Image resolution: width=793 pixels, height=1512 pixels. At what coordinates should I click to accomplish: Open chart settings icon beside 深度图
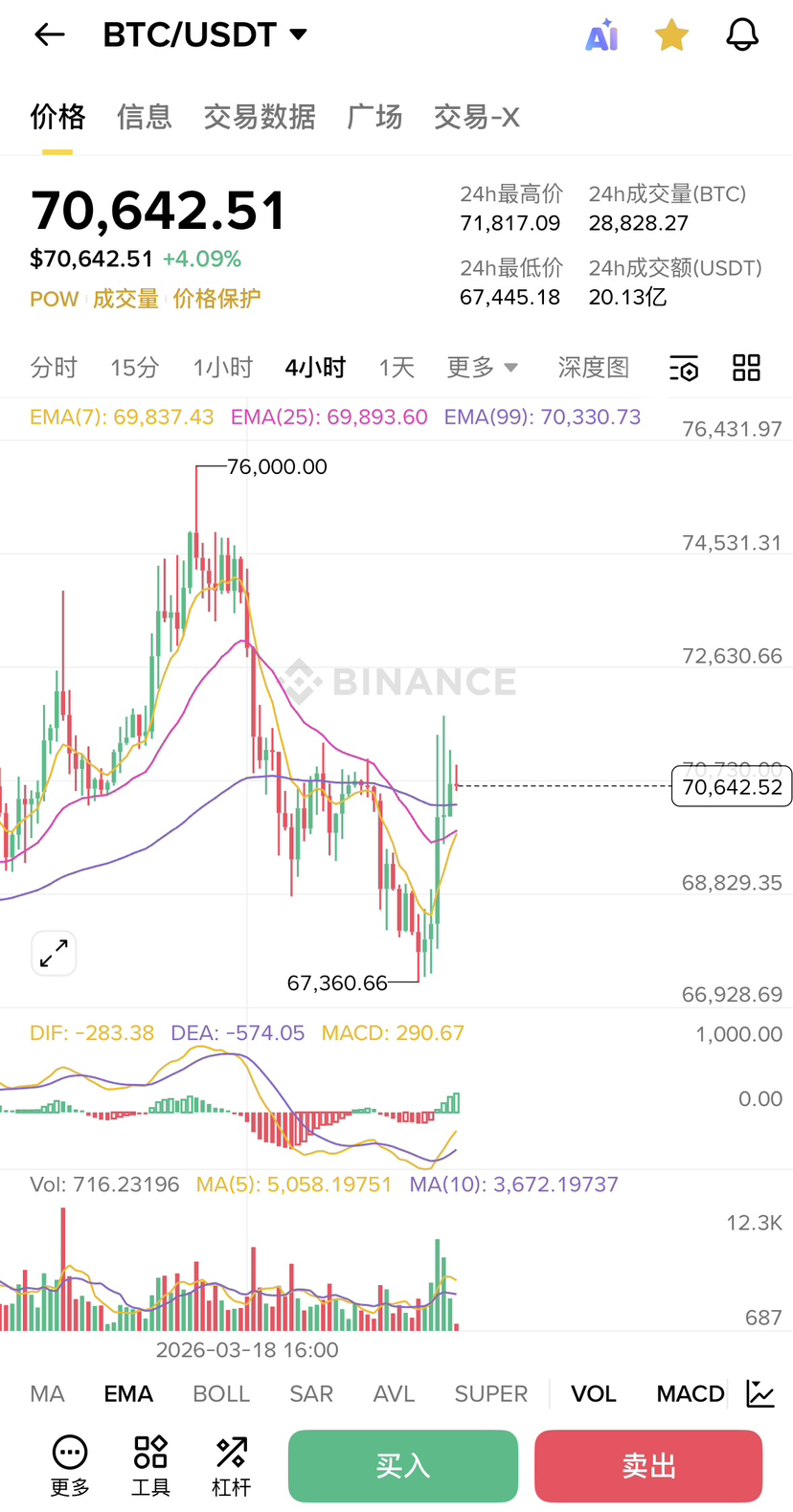point(684,369)
